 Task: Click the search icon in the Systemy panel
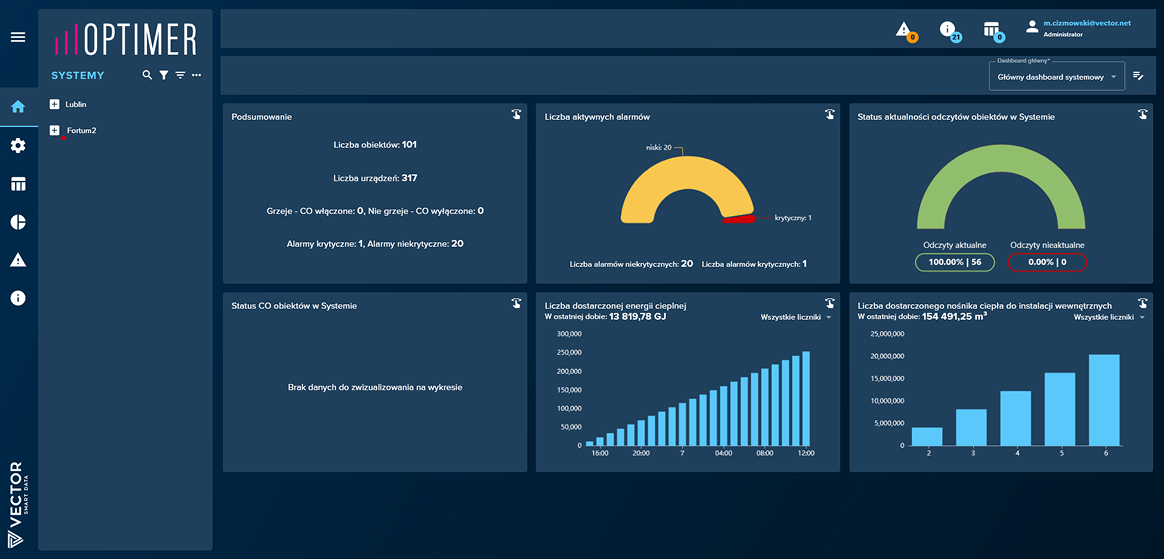tap(148, 75)
